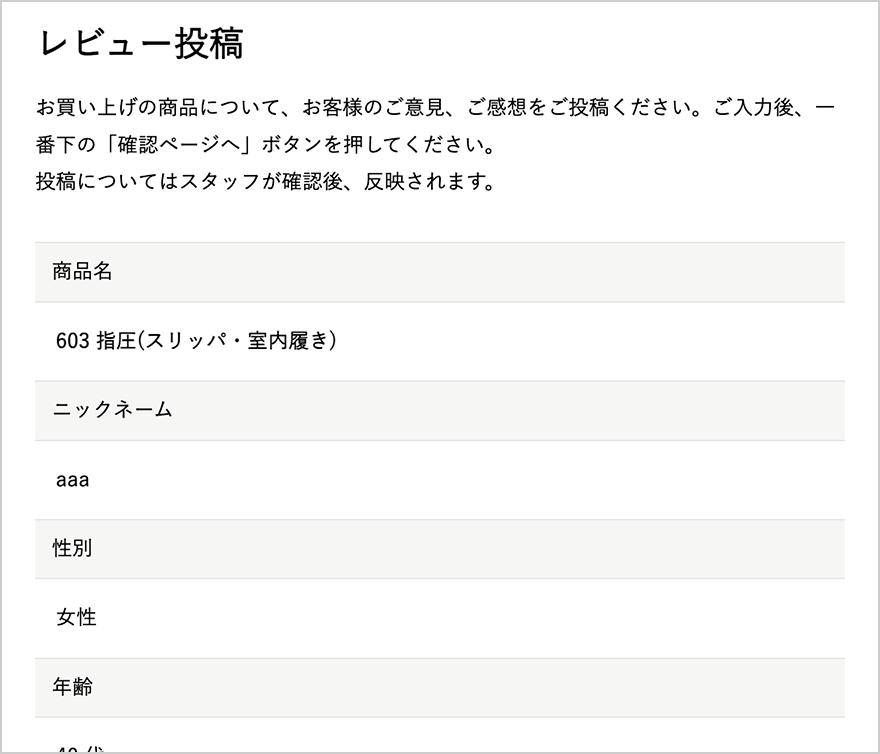Select the aaa nickname value

click(x=72, y=480)
